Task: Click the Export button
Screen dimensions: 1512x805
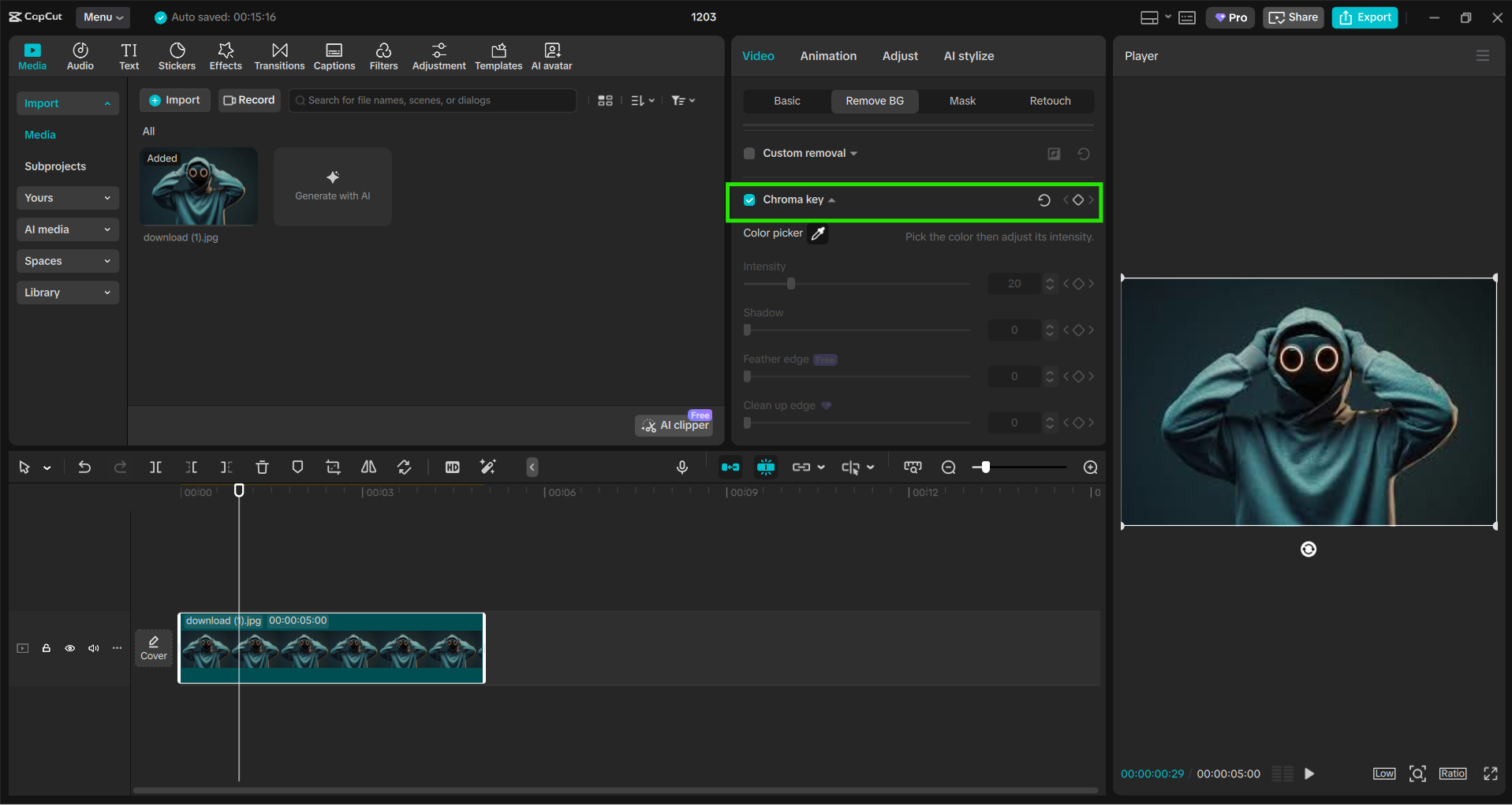Action: point(1364,17)
